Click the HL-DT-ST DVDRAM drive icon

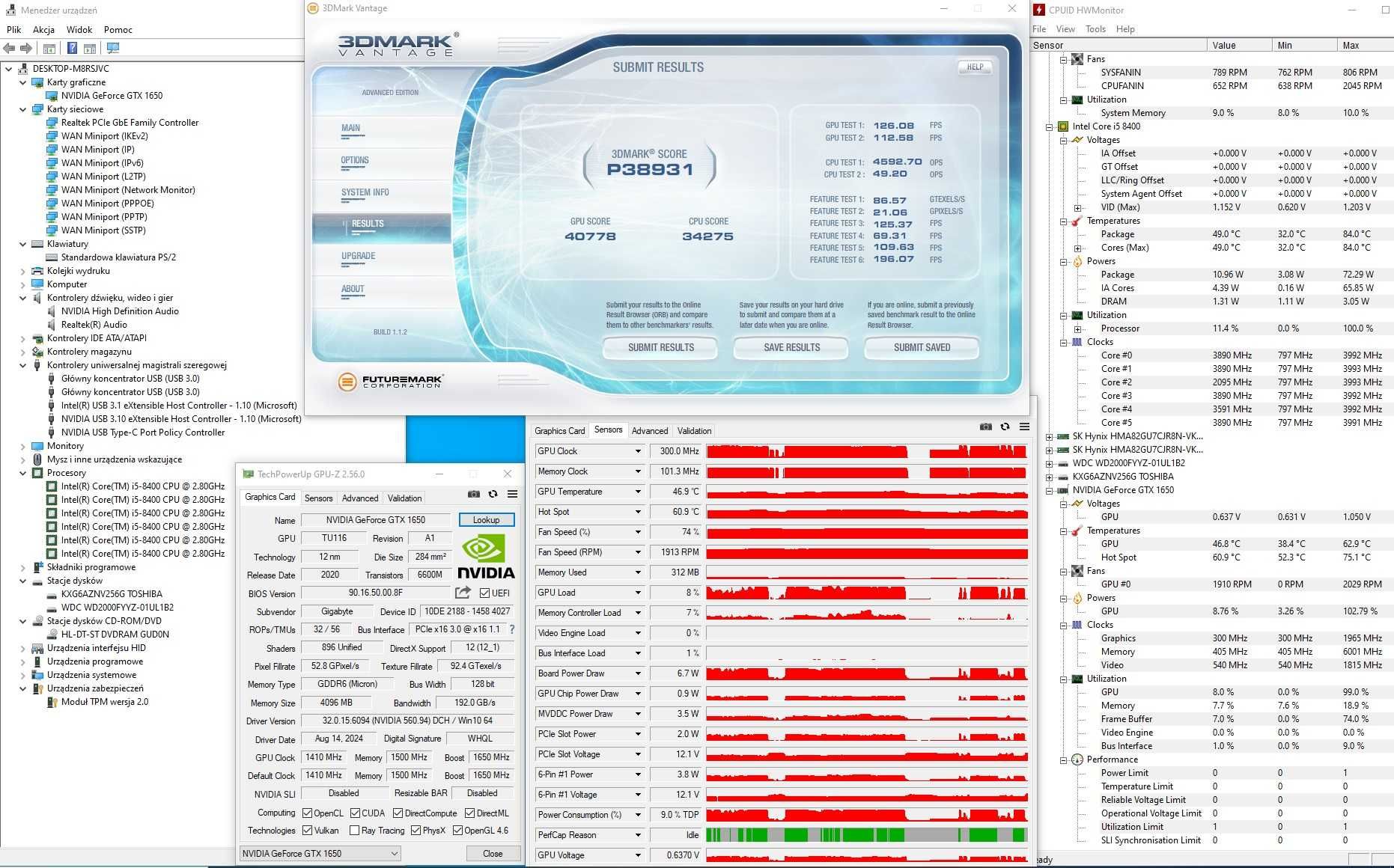coord(52,635)
